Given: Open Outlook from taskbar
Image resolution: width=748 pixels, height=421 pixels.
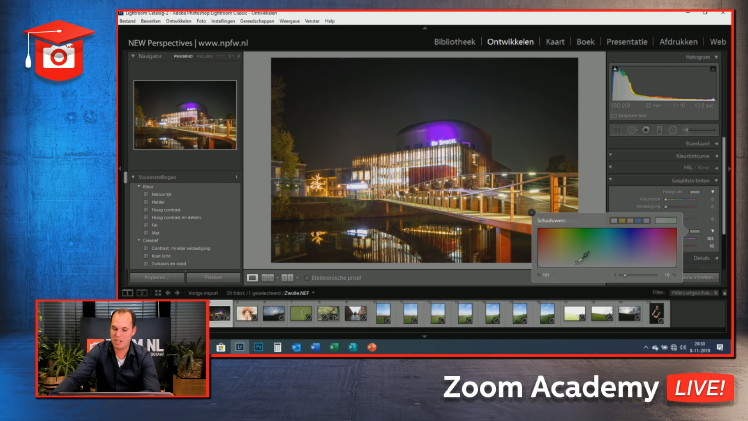Looking at the screenshot, I should tap(296, 347).
